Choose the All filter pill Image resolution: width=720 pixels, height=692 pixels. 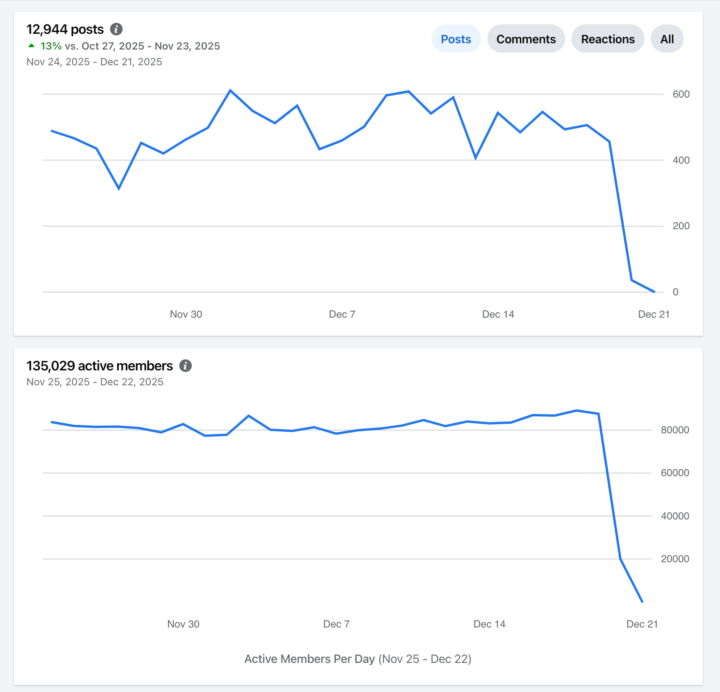pyautogui.click(x=667, y=39)
